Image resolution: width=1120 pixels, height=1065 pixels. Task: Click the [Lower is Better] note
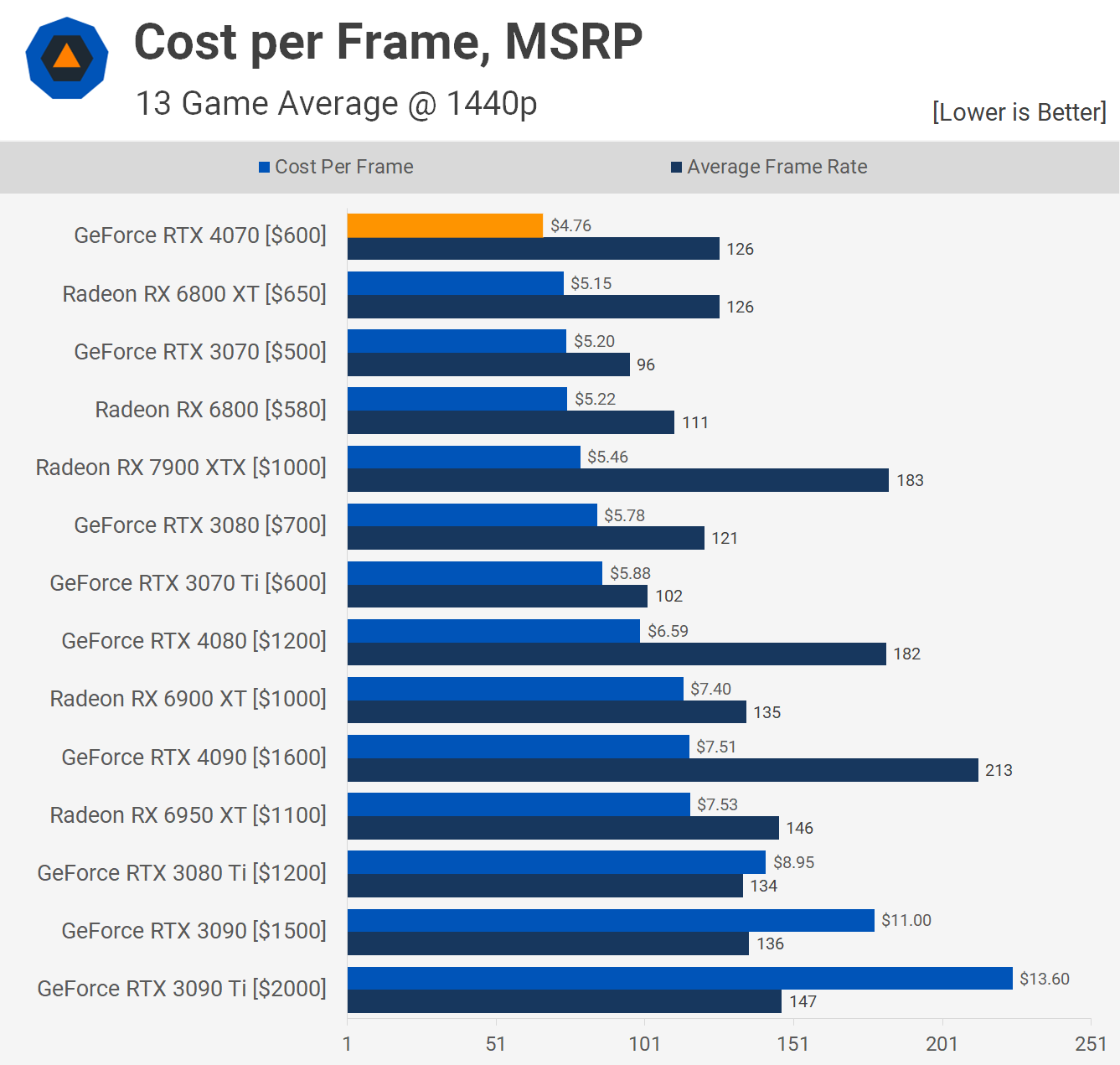pos(1019,112)
